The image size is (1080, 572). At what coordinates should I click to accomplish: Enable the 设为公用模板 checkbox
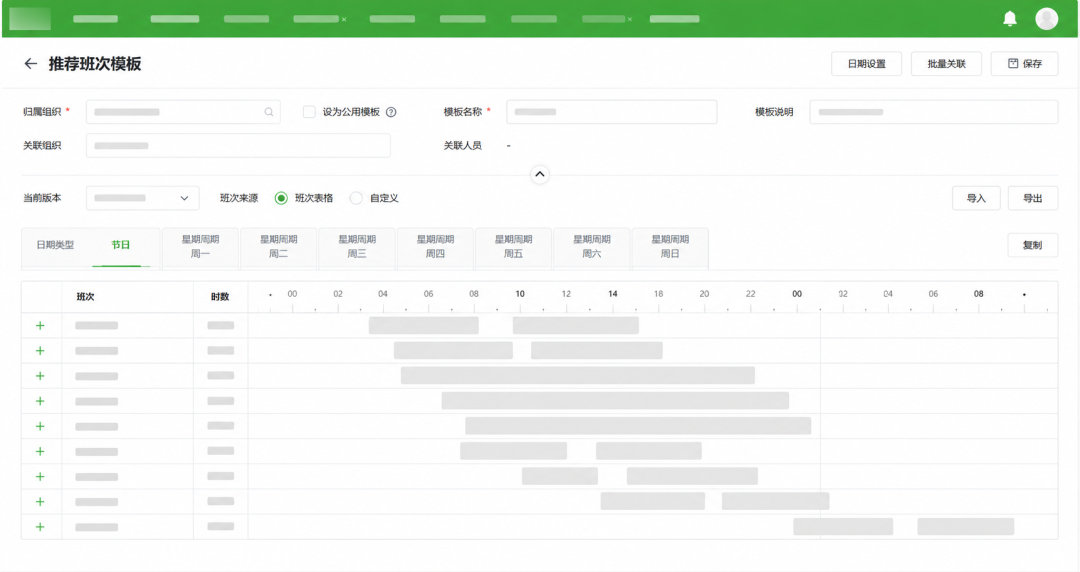point(309,112)
